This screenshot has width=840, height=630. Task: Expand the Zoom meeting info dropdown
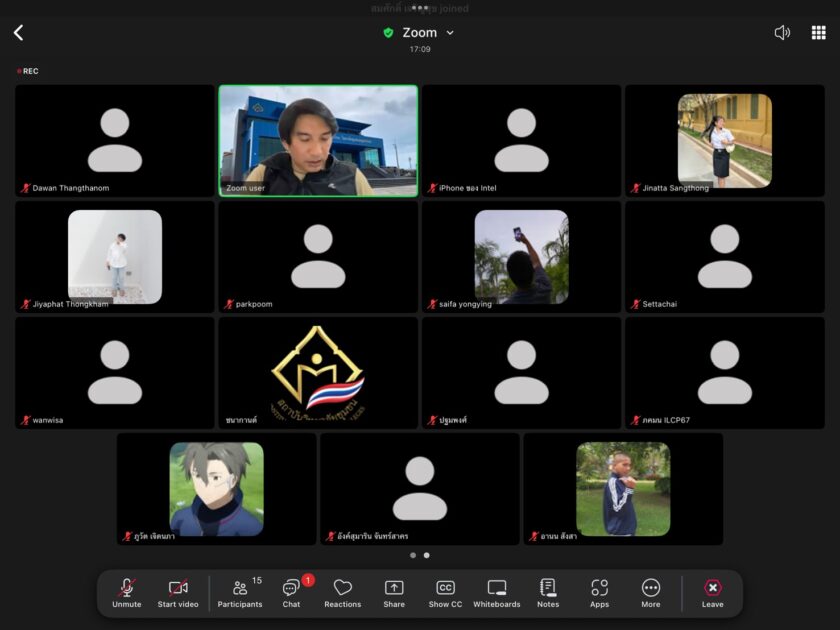coord(420,33)
